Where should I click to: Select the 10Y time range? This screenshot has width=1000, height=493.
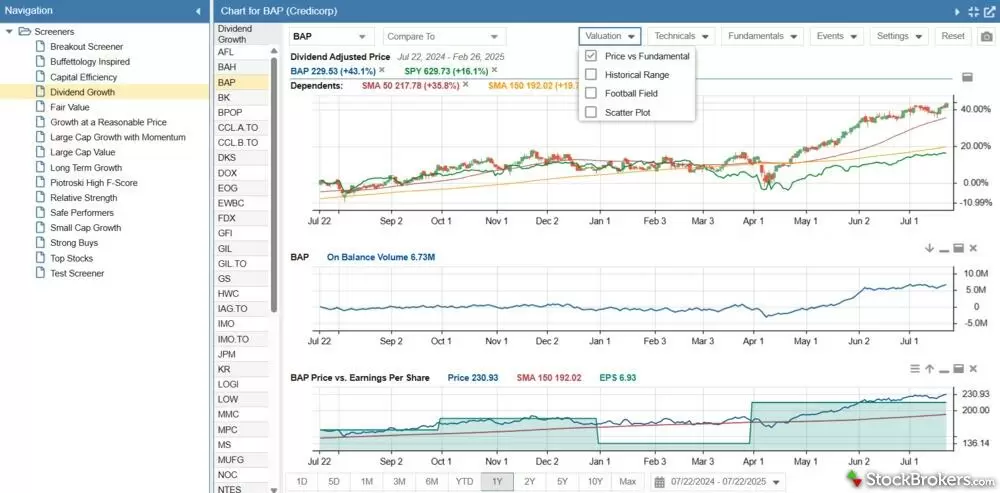tap(594, 482)
